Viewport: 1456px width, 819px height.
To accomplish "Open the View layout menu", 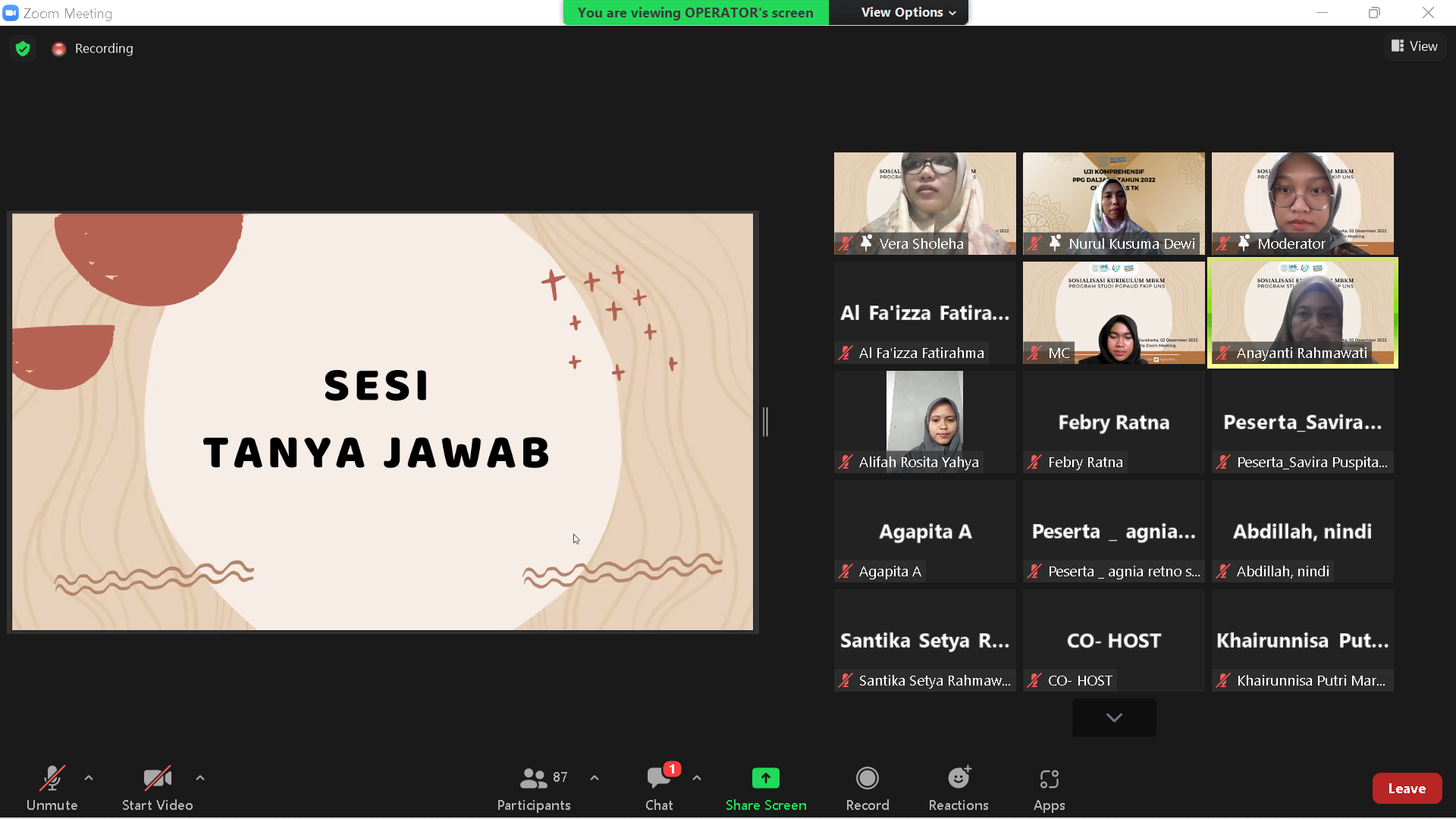I will pos(1414,46).
